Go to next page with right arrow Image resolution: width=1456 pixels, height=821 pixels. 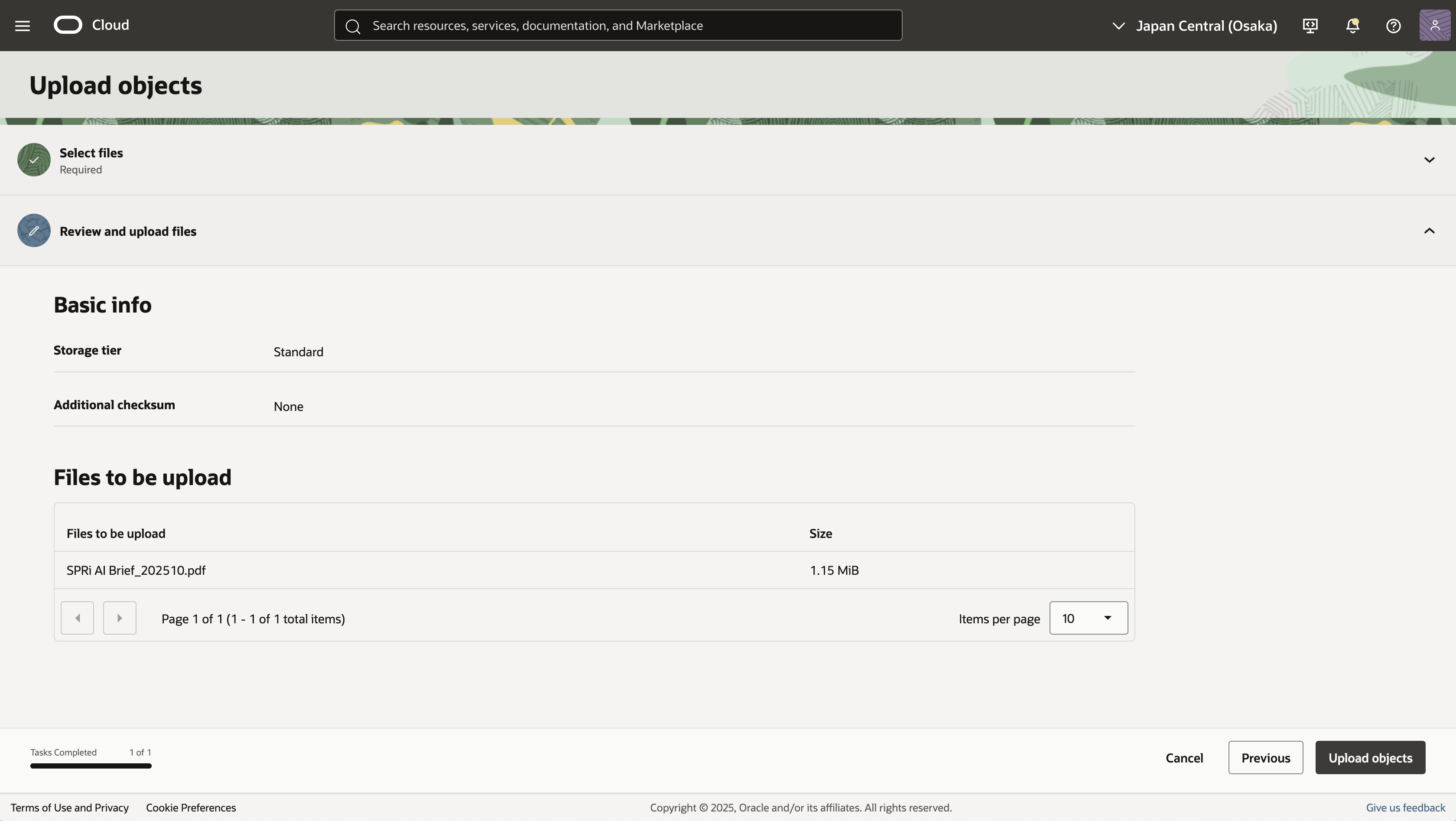coord(120,618)
